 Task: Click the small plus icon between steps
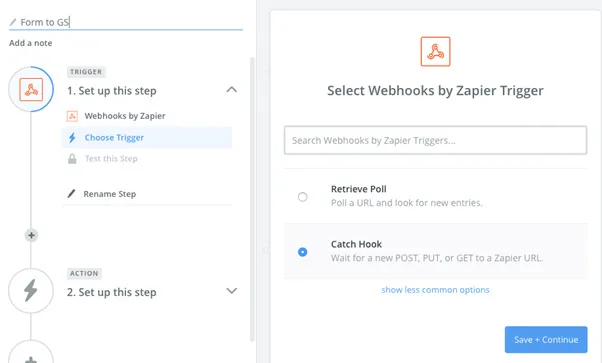[x=31, y=235]
